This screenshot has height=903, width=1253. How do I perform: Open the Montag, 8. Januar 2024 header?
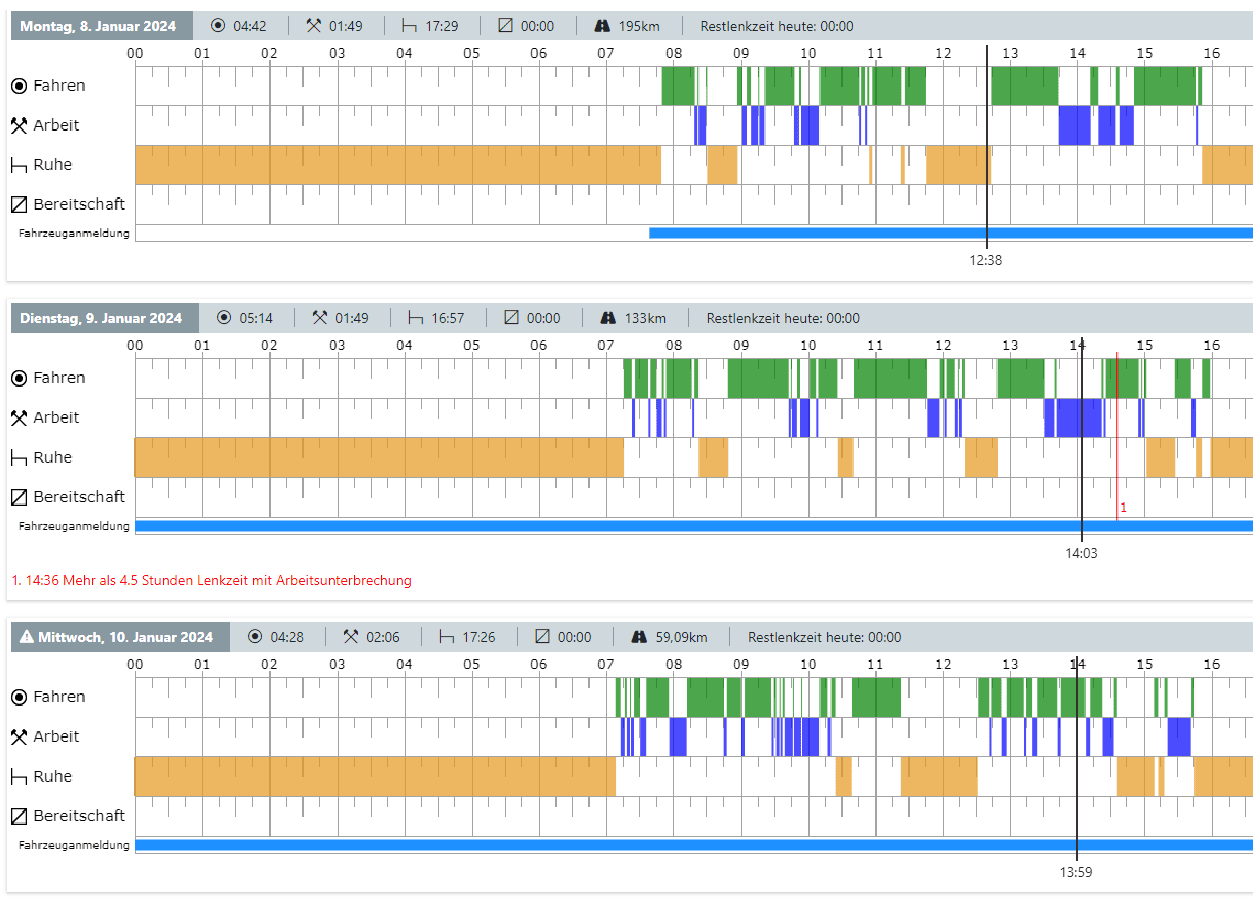pyautogui.click(x=98, y=26)
